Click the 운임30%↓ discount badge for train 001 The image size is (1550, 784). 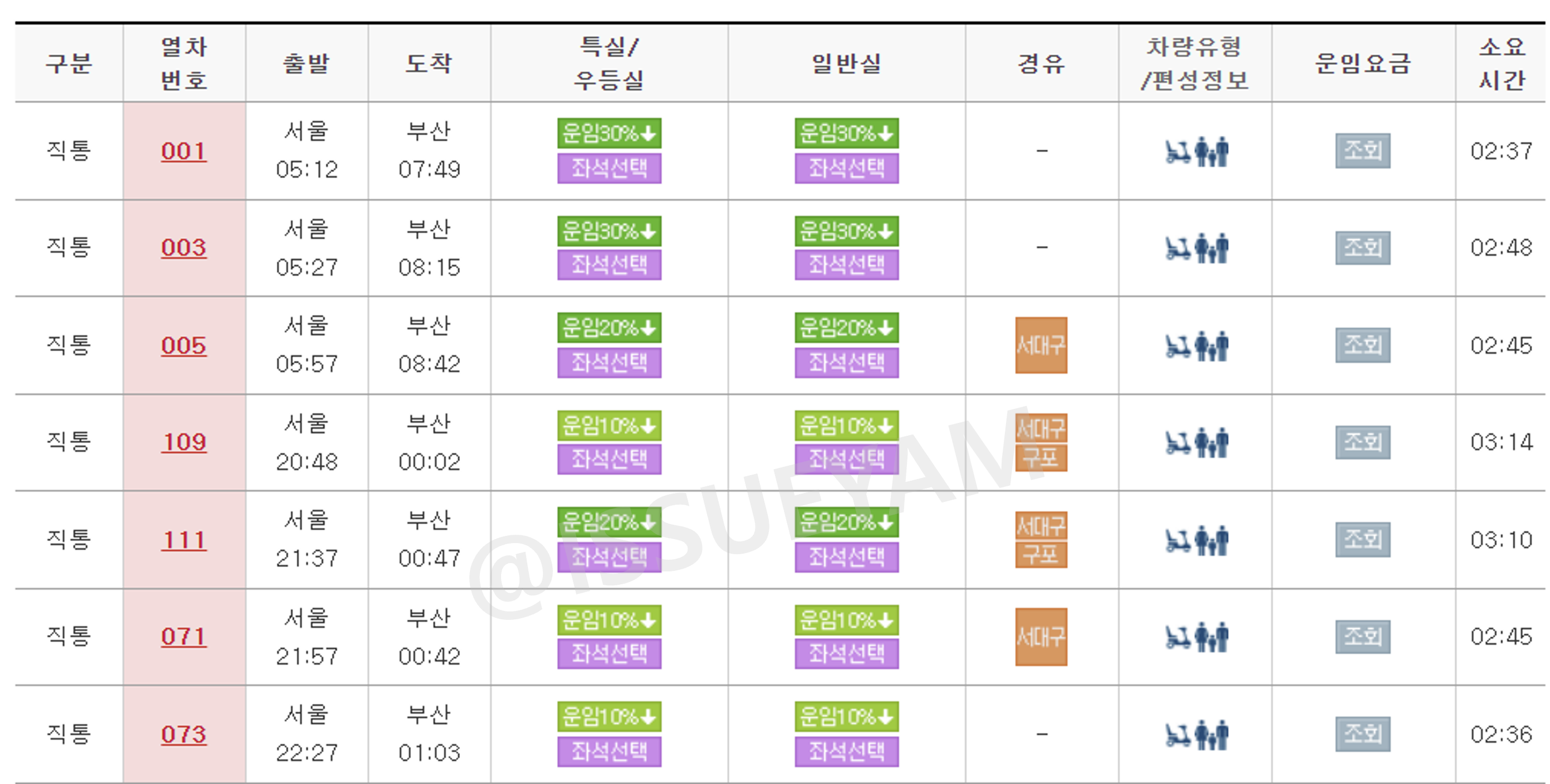(x=609, y=134)
